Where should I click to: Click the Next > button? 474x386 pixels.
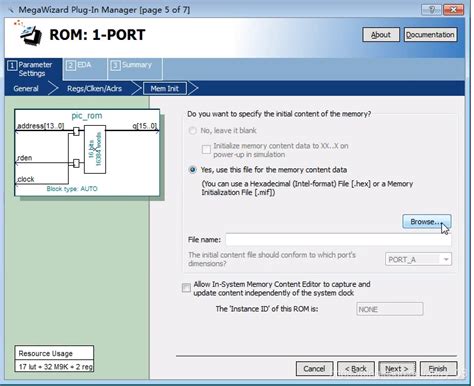pos(397,369)
